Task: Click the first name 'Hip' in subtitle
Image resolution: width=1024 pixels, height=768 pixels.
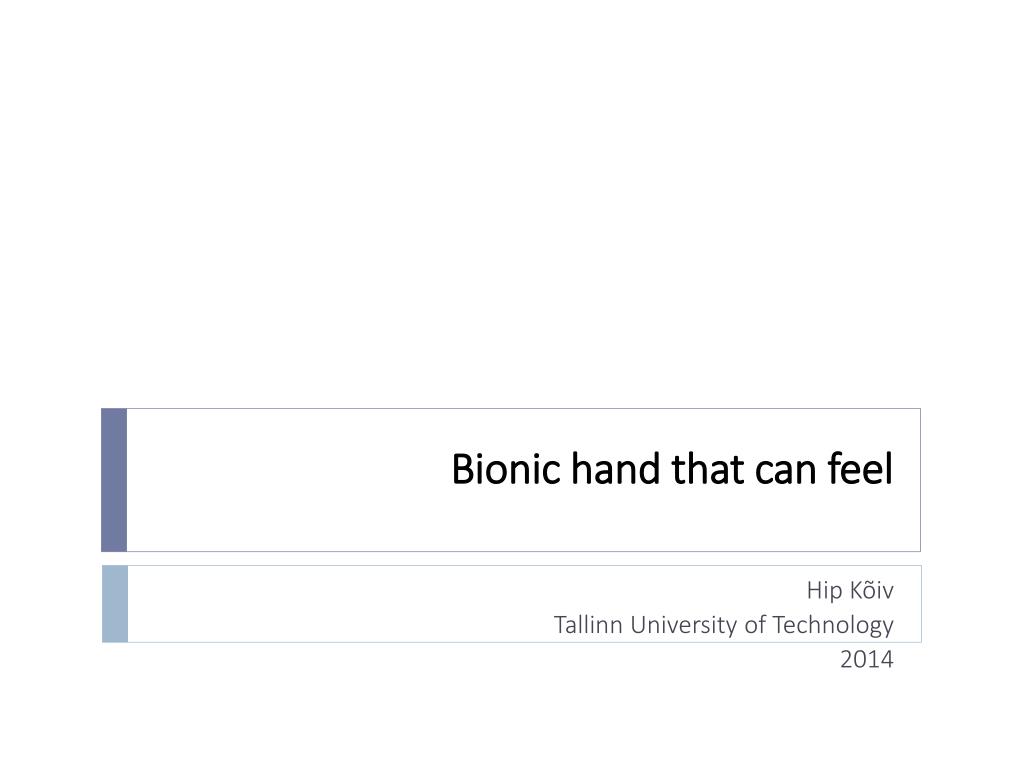Action: (x=824, y=592)
